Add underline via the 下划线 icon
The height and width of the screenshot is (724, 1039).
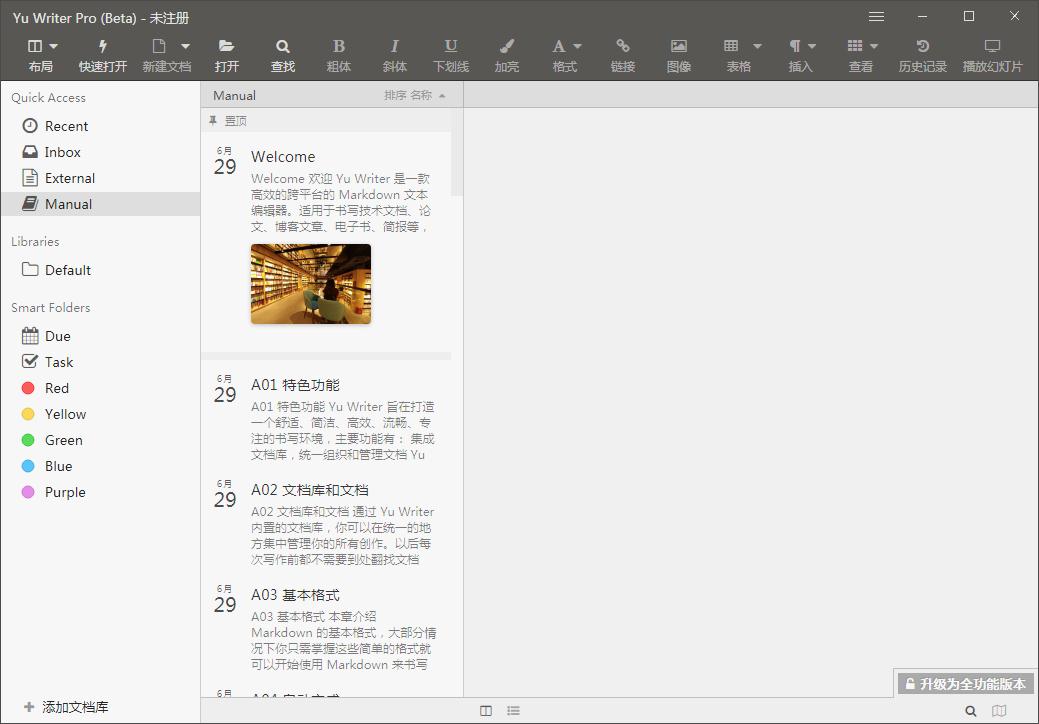tap(450, 55)
